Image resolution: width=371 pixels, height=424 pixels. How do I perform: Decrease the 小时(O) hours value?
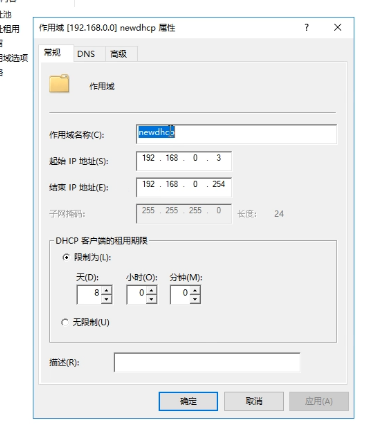coord(151,299)
